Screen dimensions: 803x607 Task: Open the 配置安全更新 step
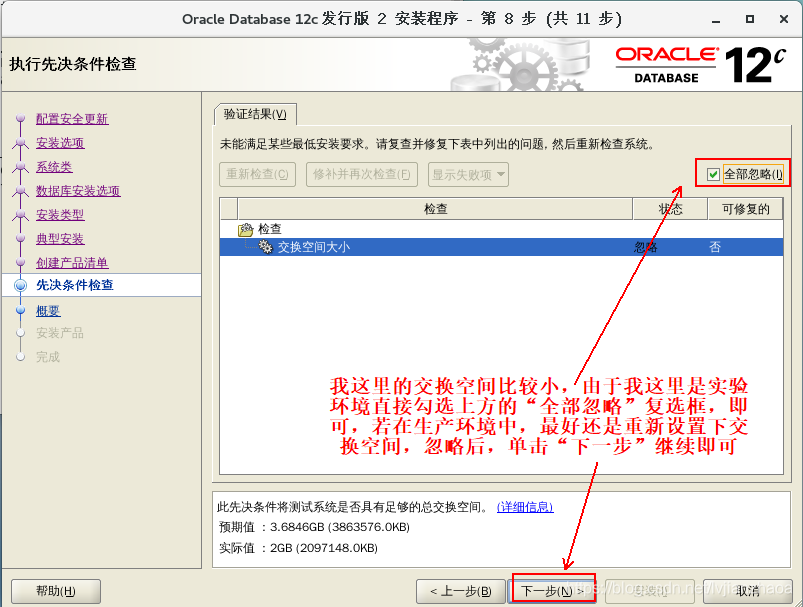[x=72, y=119]
